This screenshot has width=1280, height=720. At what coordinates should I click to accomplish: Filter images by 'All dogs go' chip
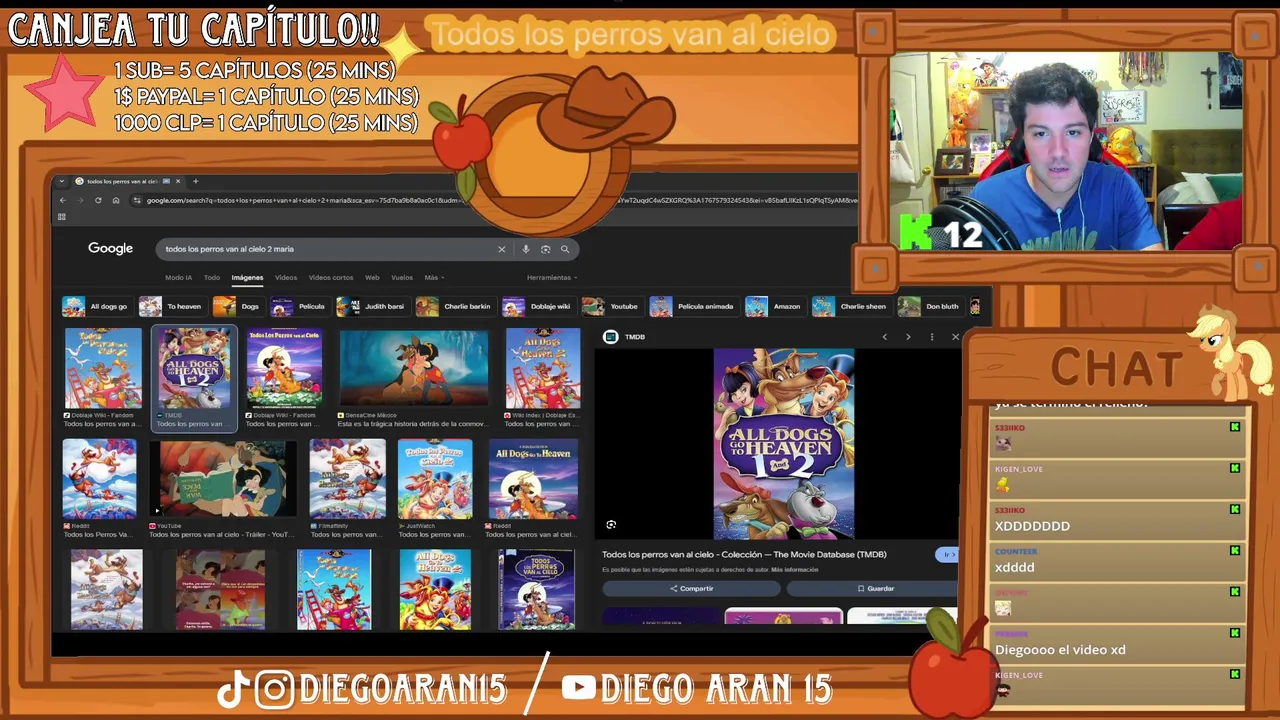pyautogui.click(x=96, y=306)
